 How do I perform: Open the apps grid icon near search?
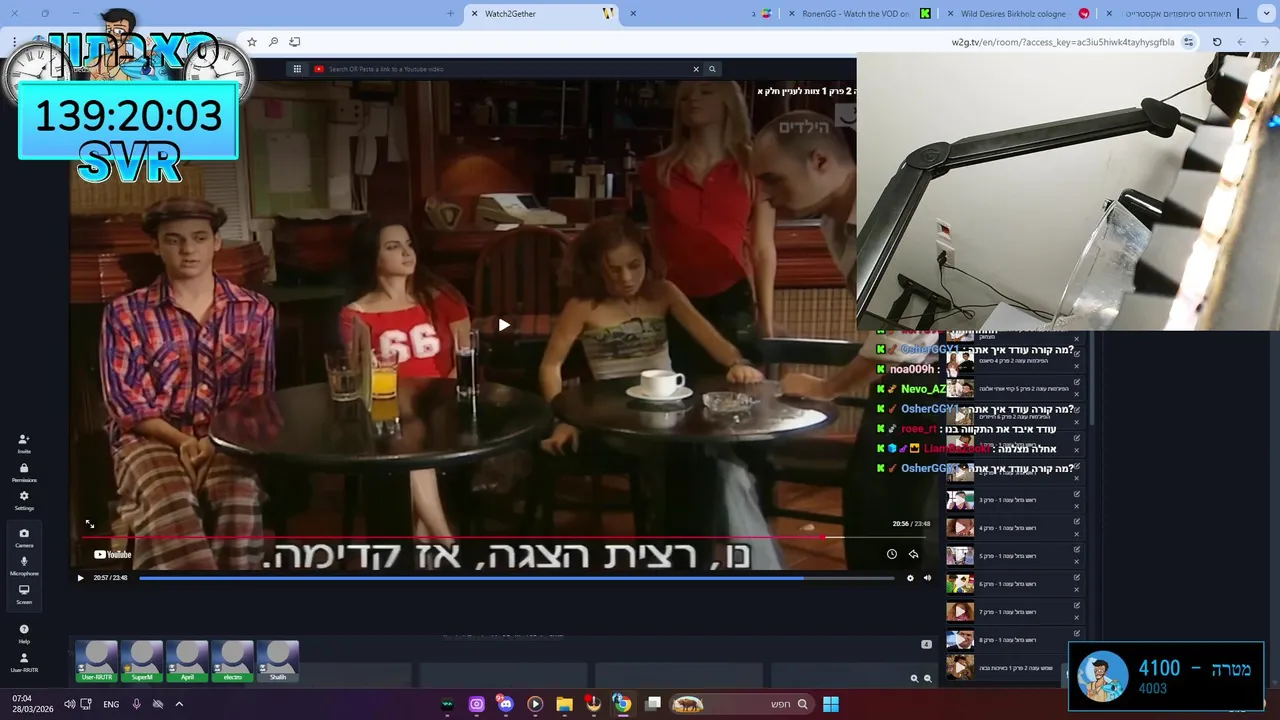coord(297,69)
